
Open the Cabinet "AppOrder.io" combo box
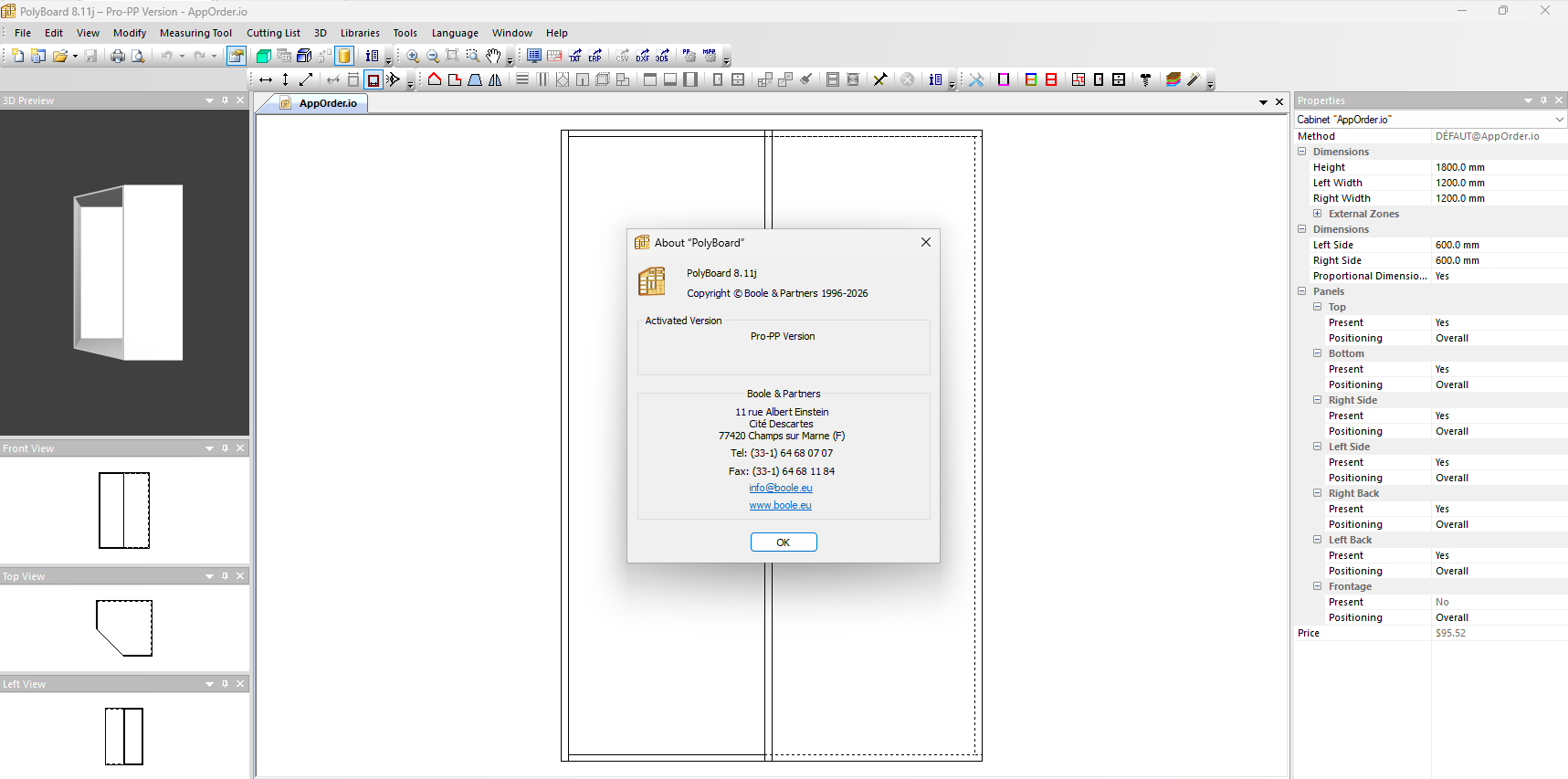coord(1430,120)
